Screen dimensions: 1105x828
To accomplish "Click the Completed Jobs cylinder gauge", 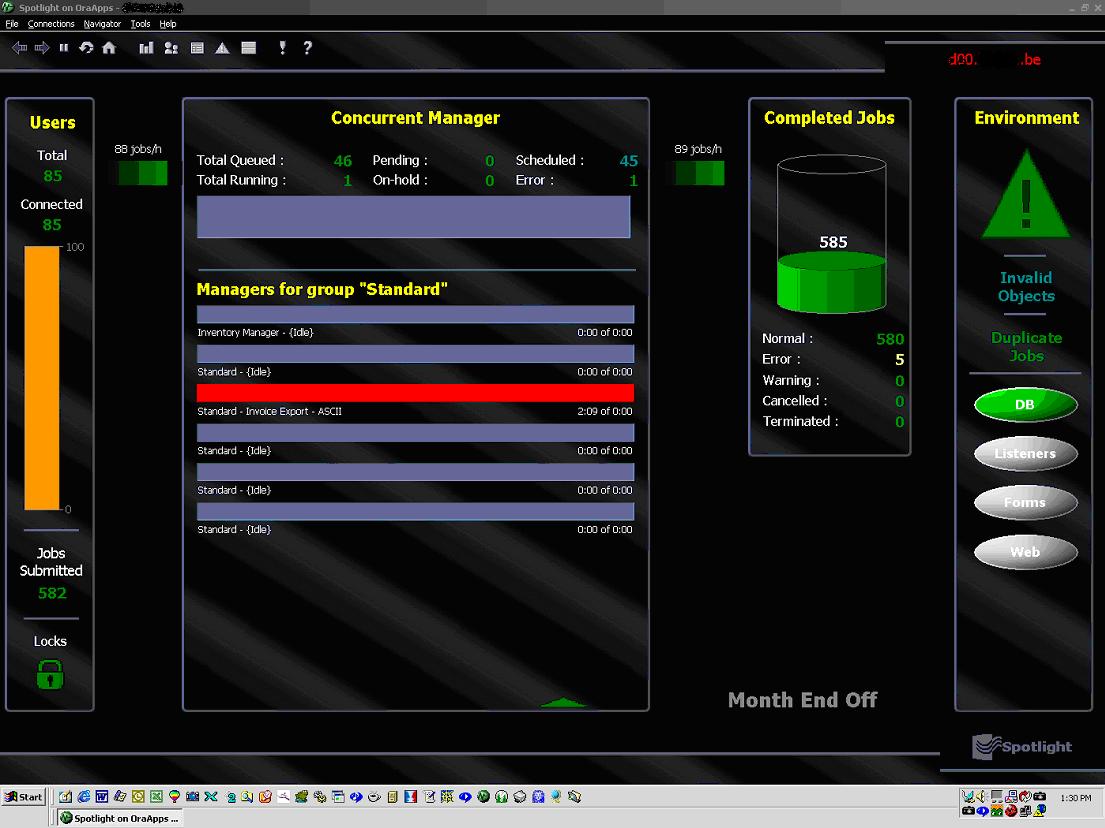I will coord(832,234).
